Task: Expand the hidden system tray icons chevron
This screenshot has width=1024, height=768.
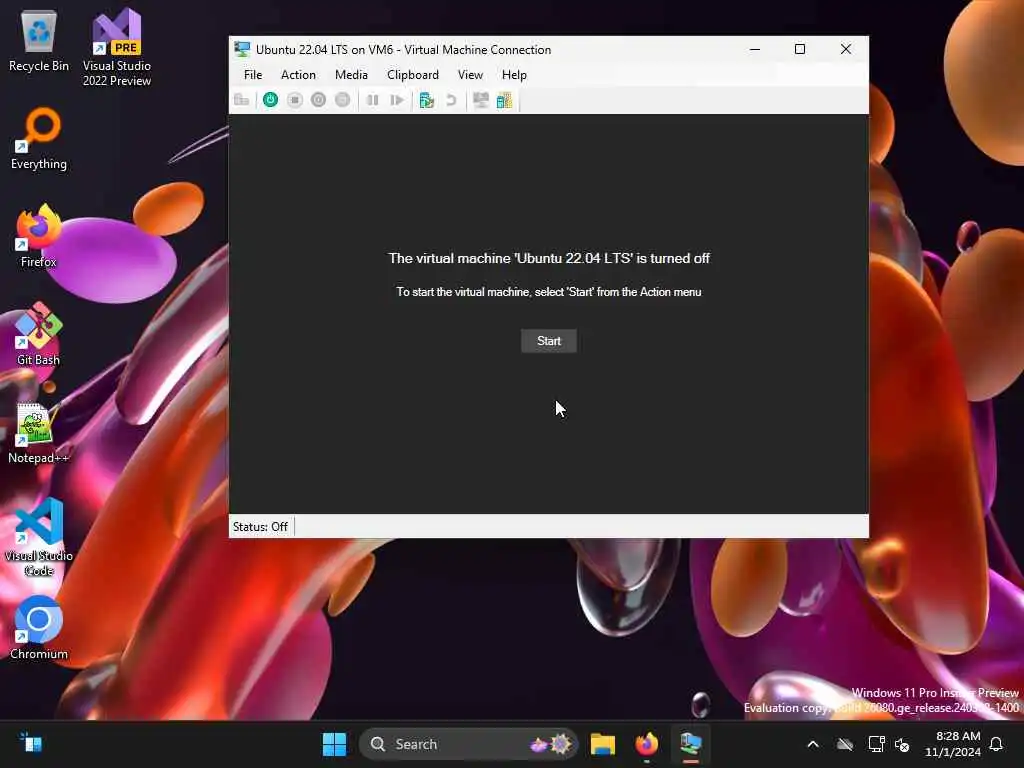Action: click(813, 744)
